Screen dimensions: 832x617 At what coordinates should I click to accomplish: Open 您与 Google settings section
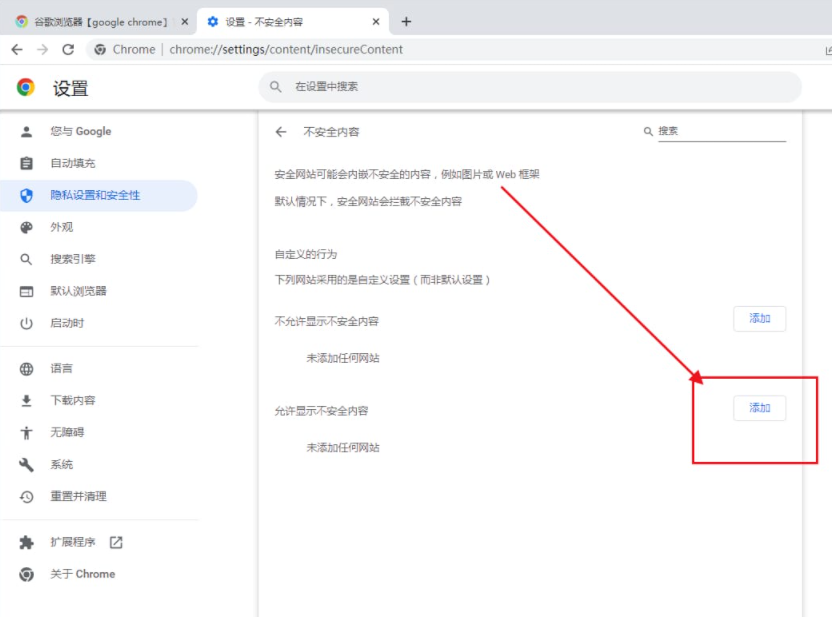[x=99, y=132]
